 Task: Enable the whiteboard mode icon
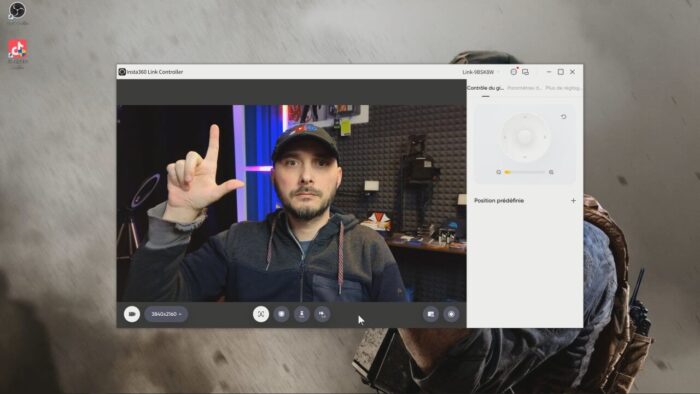pos(281,314)
